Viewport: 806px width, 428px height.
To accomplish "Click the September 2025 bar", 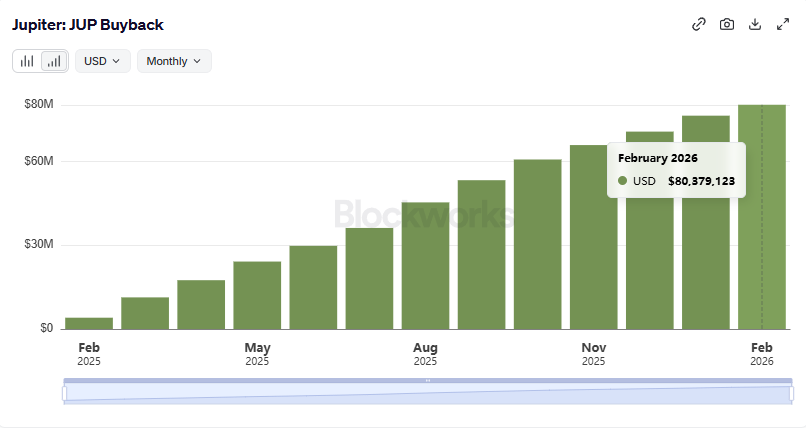I will 482,254.
